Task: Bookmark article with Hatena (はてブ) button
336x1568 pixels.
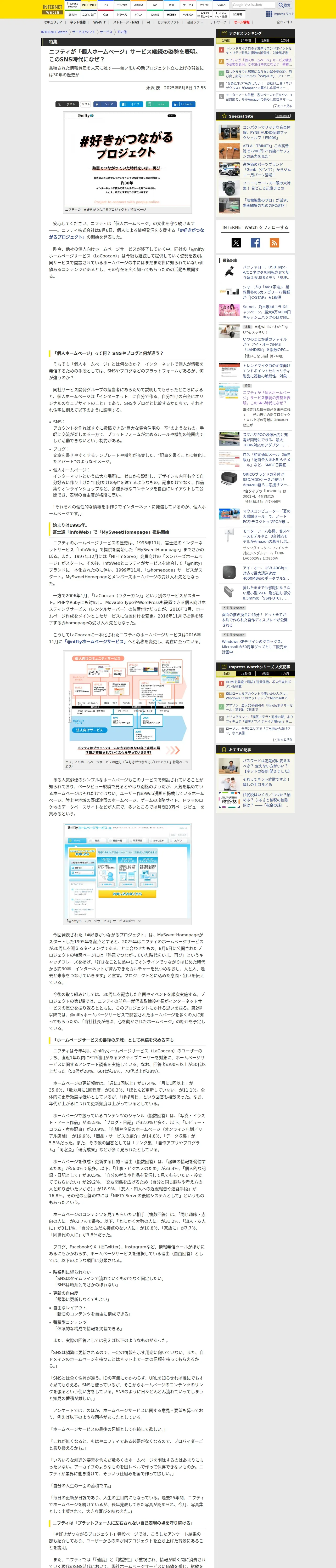Action: coord(131,104)
